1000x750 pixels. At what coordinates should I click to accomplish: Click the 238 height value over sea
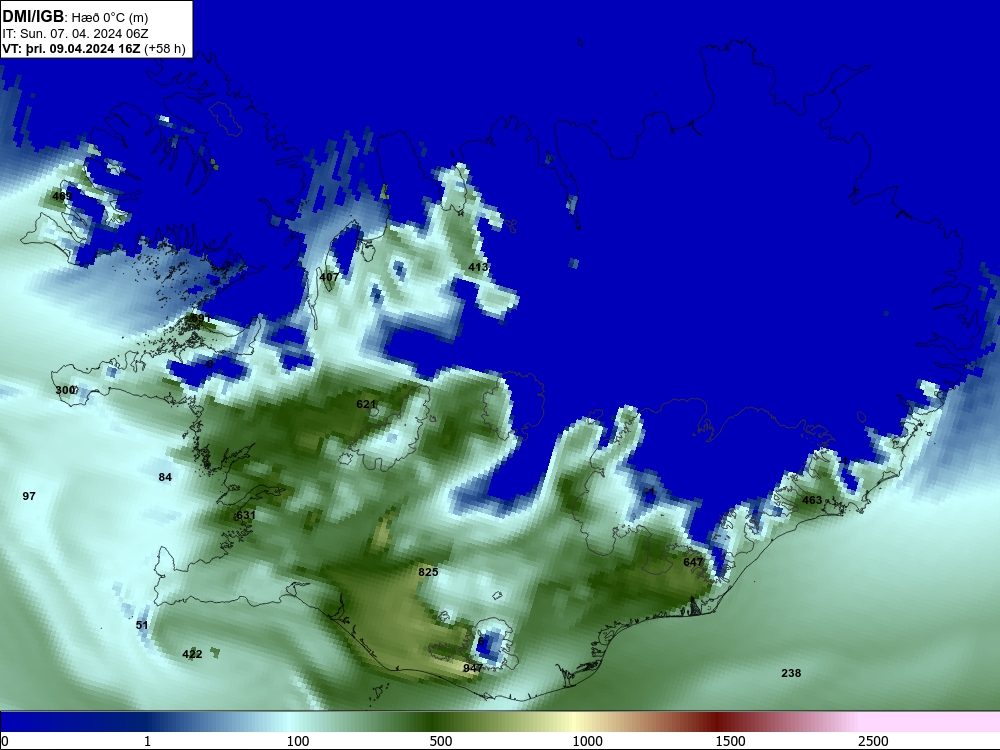point(791,673)
